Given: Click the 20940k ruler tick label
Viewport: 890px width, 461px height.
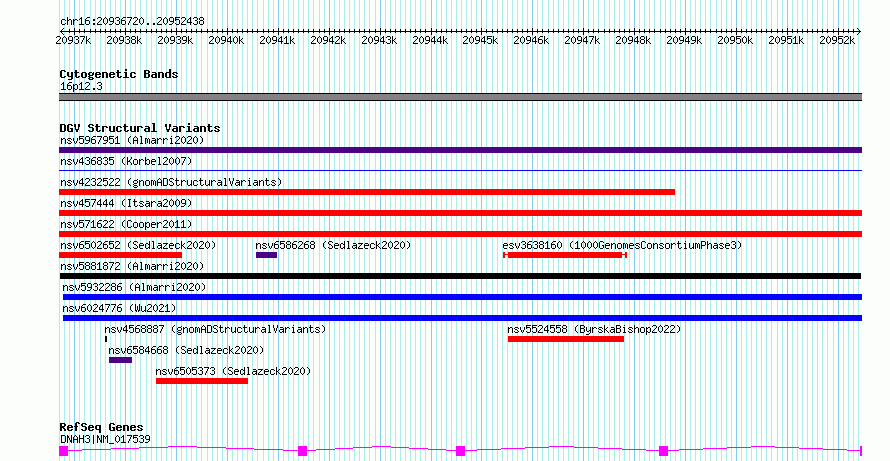Looking at the screenshot, I should point(226,40).
